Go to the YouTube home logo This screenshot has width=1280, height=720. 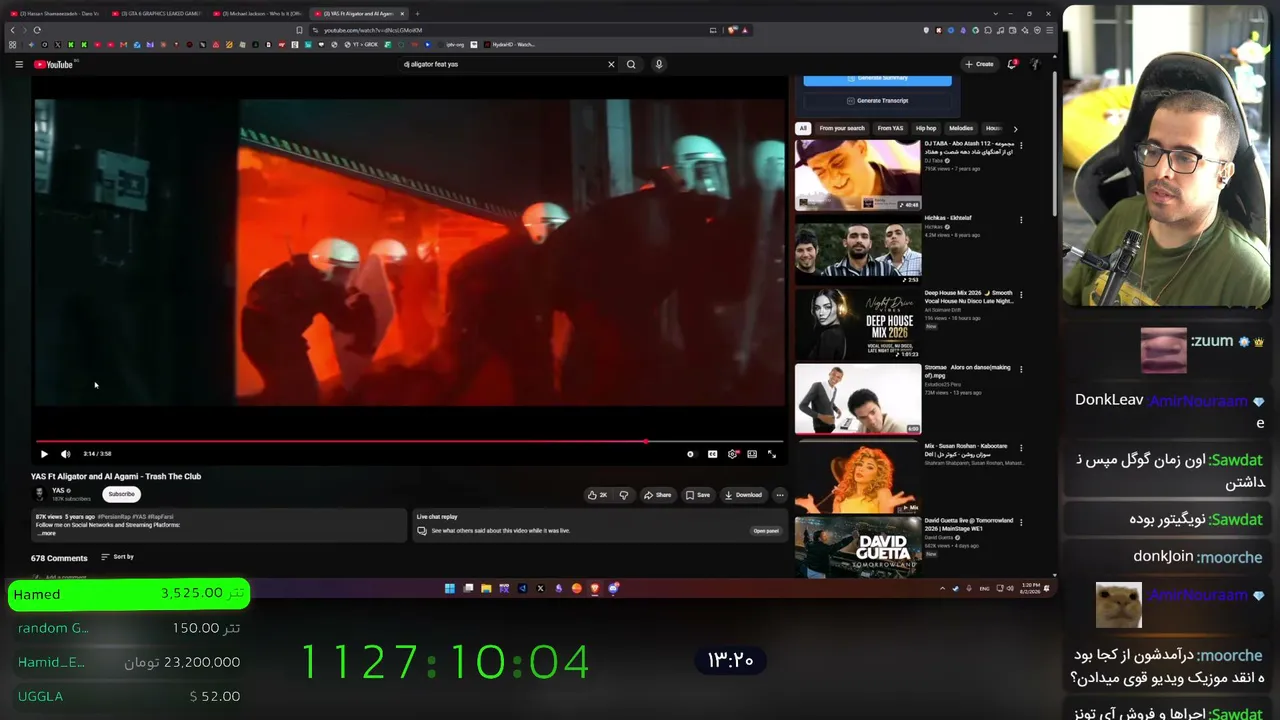pyautogui.click(x=54, y=64)
